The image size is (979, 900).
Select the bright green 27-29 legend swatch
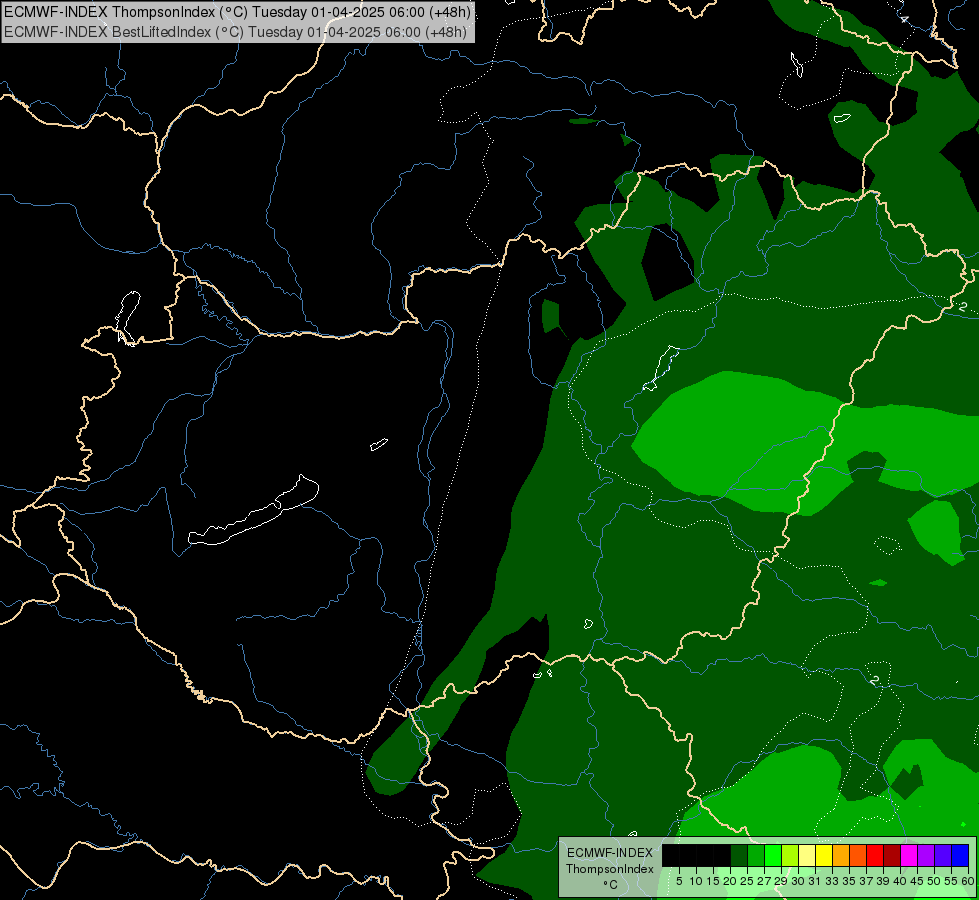click(773, 855)
